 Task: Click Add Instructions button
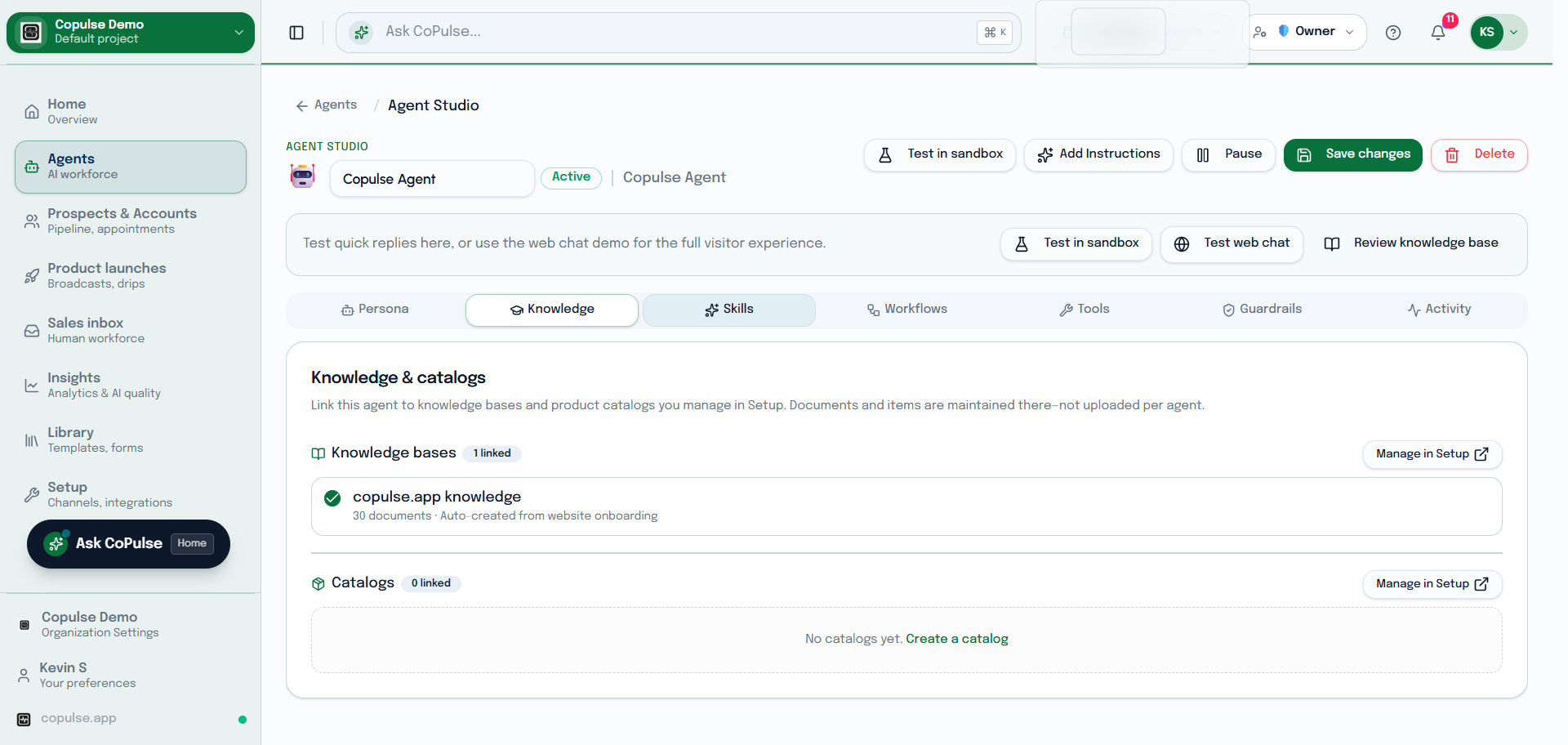pyautogui.click(x=1098, y=154)
